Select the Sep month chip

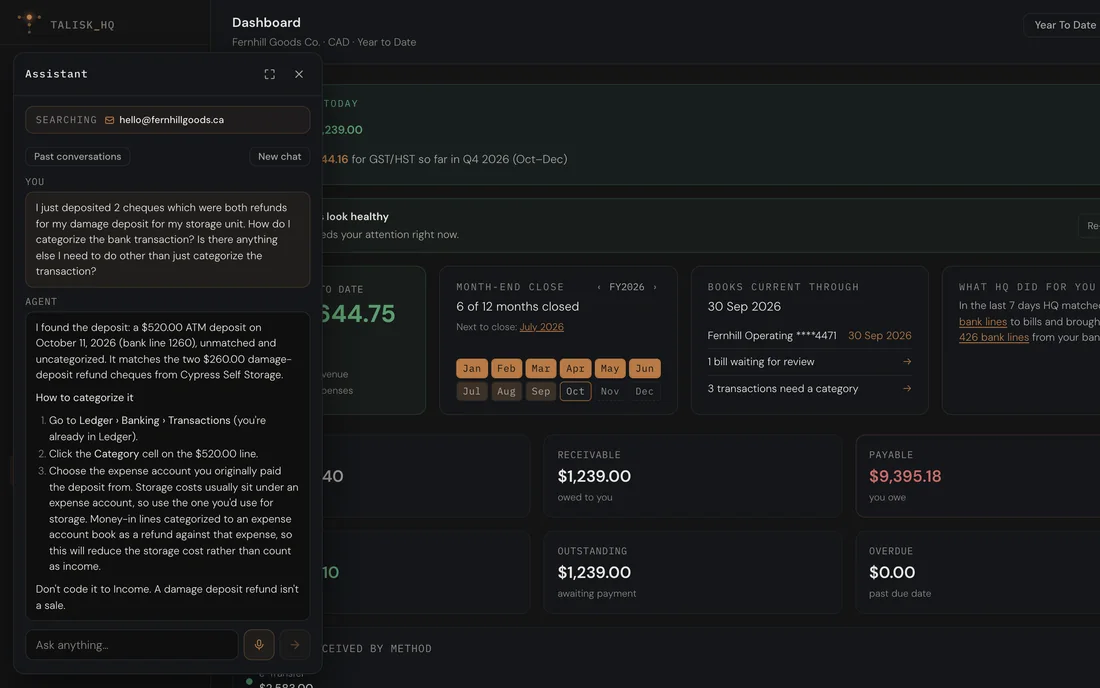(540, 391)
